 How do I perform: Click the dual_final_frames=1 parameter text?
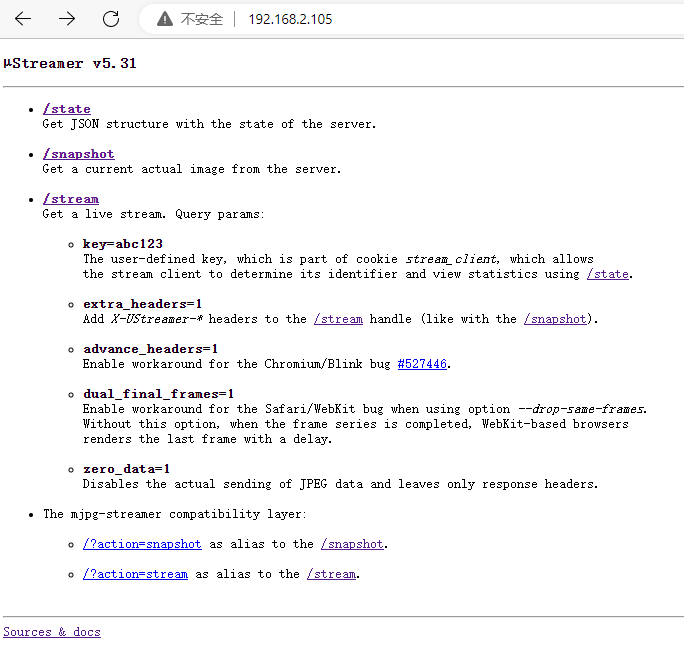click(x=158, y=394)
